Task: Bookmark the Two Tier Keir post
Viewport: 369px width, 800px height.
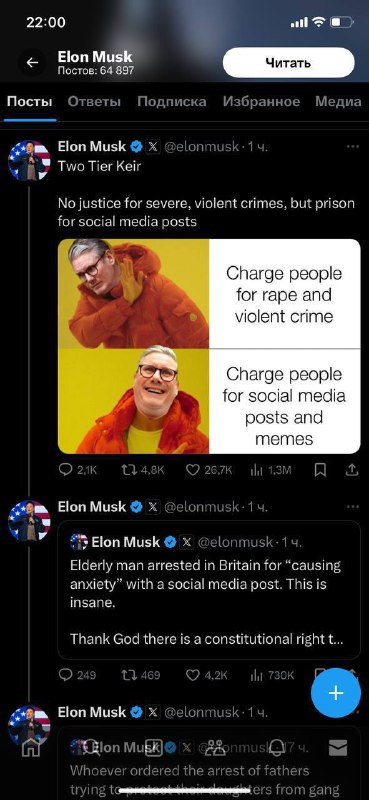Action: tap(320, 469)
